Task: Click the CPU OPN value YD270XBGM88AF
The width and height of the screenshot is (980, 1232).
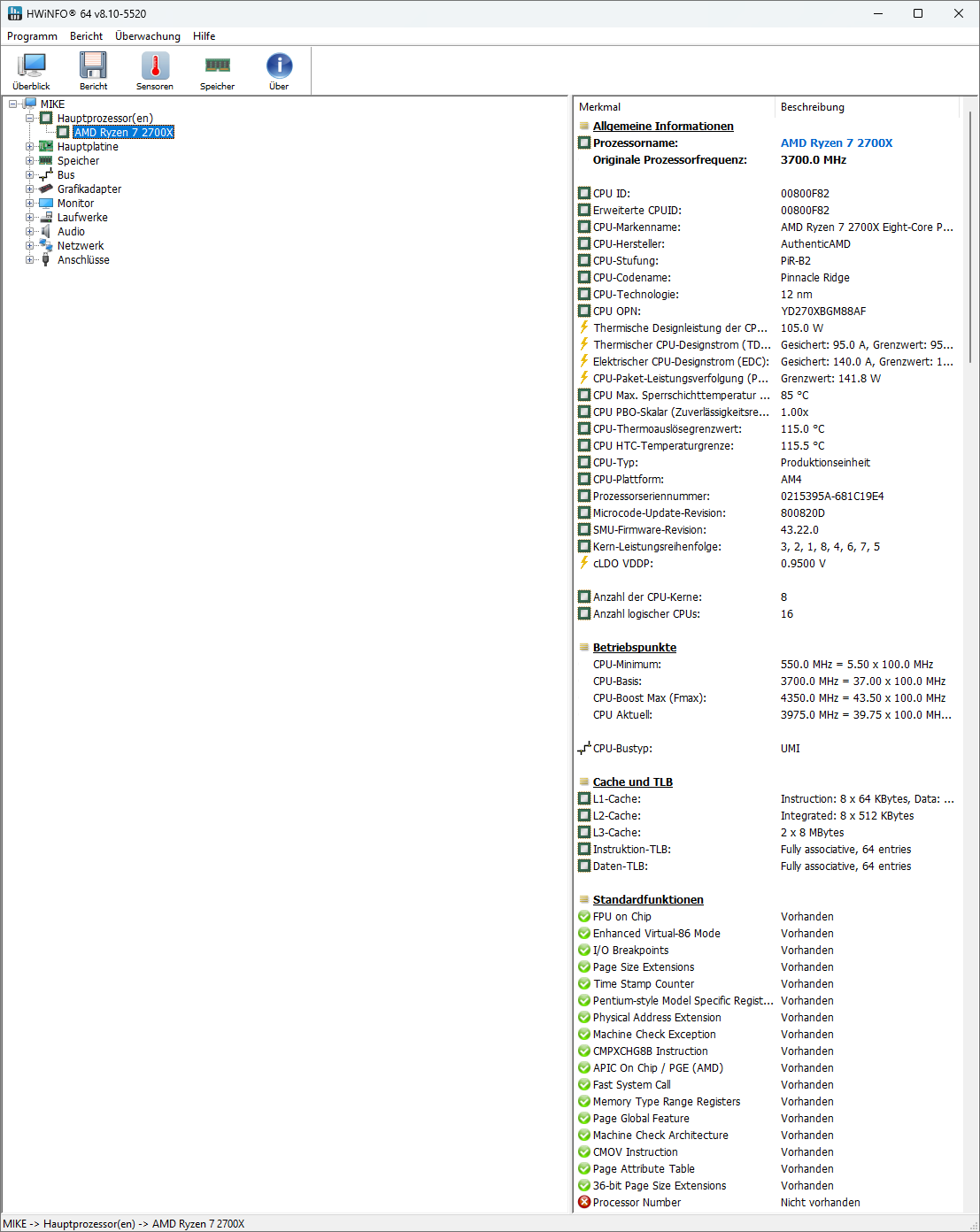Action: (x=823, y=312)
